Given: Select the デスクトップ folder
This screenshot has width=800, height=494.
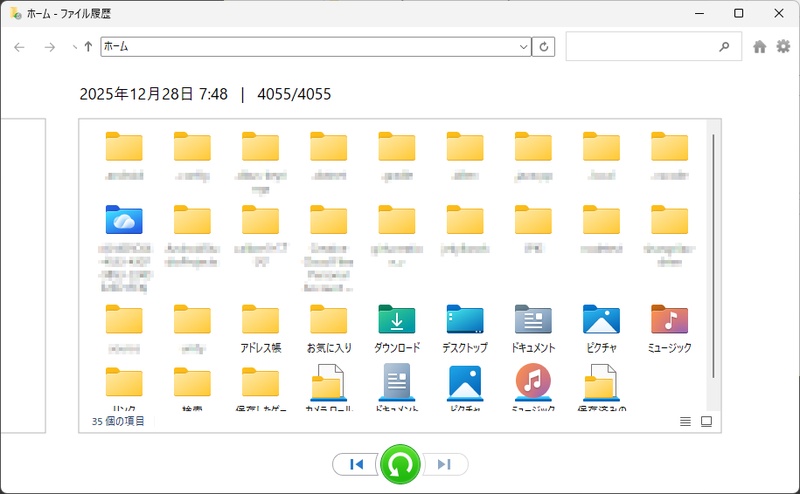Looking at the screenshot, I should 464,328.
